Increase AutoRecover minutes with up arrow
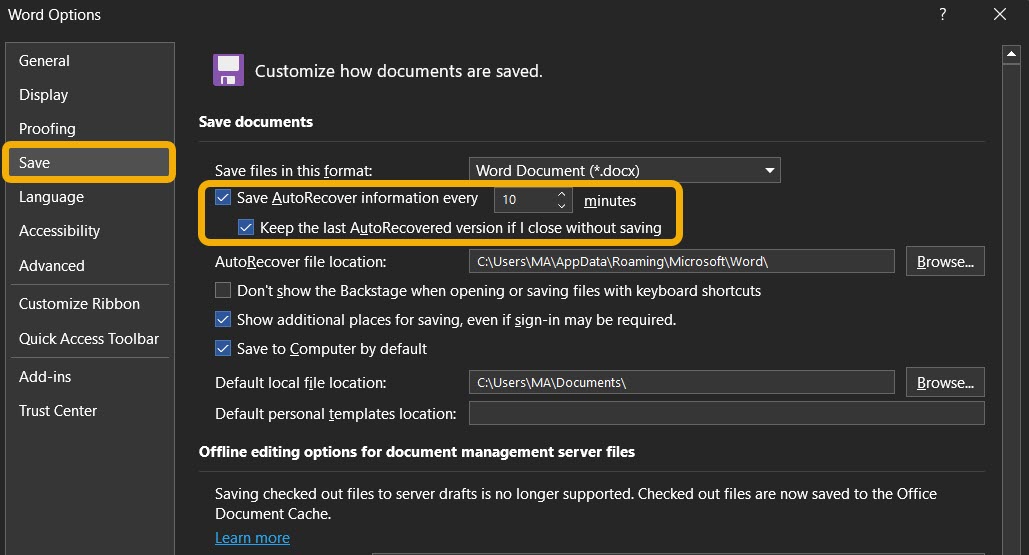 coord(561,194)
